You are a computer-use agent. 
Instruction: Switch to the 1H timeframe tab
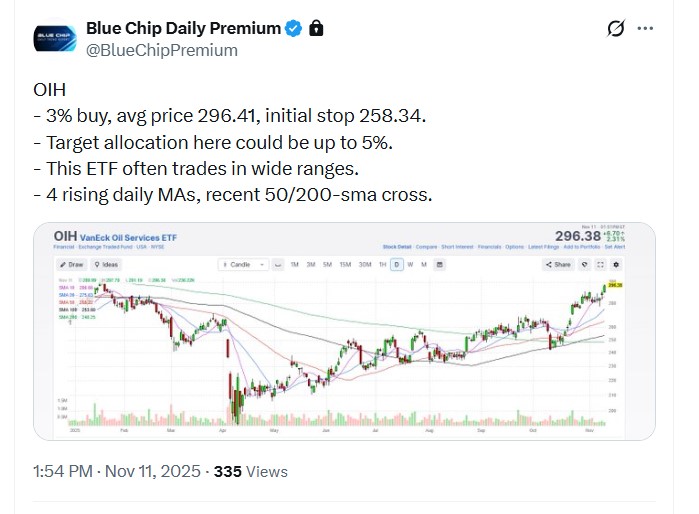pyautogui.click(x=381, y=265)
